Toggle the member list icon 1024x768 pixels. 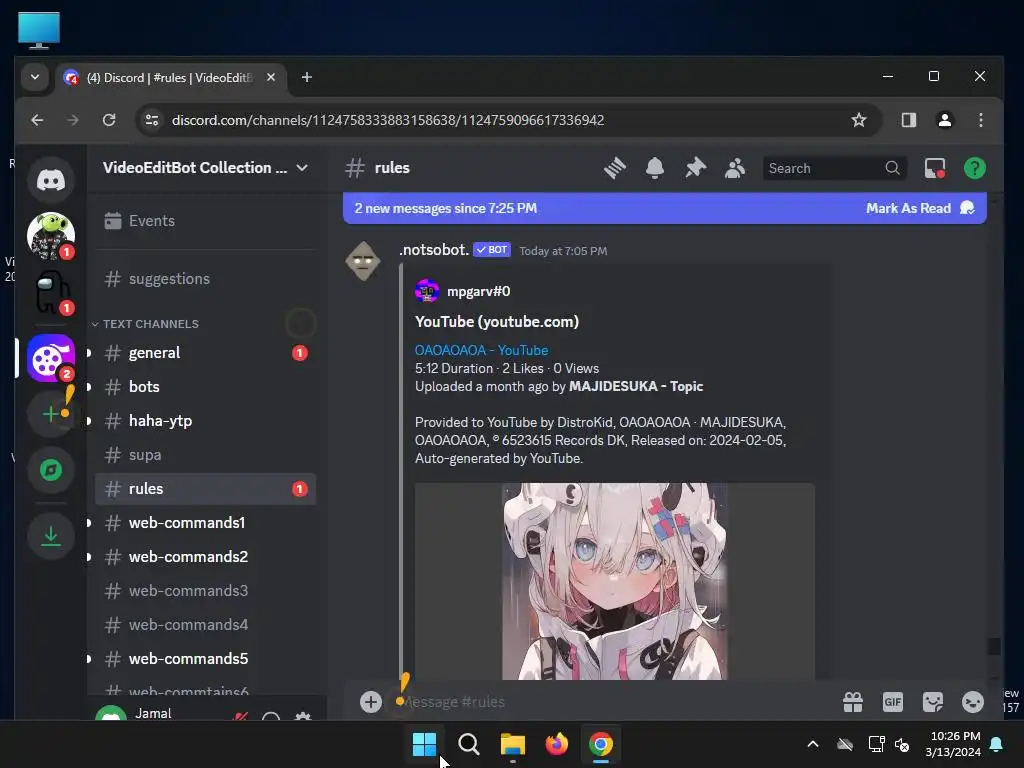[735, 168]
